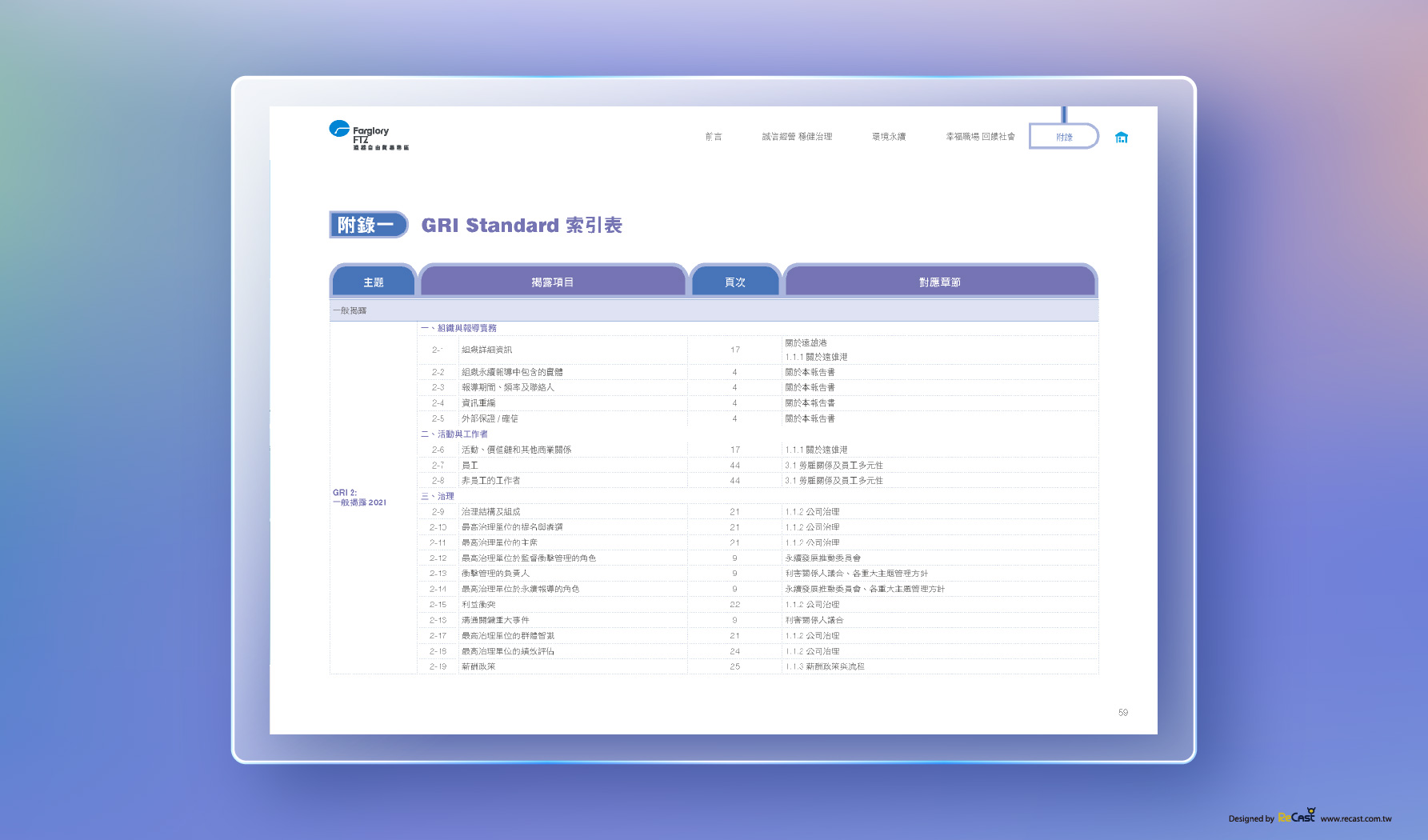Image resolution: width=1428 pixels, height=840 pixels.
Task: Select 活動、價值鏈和其他商業關係 item
Action: [516, 450]
